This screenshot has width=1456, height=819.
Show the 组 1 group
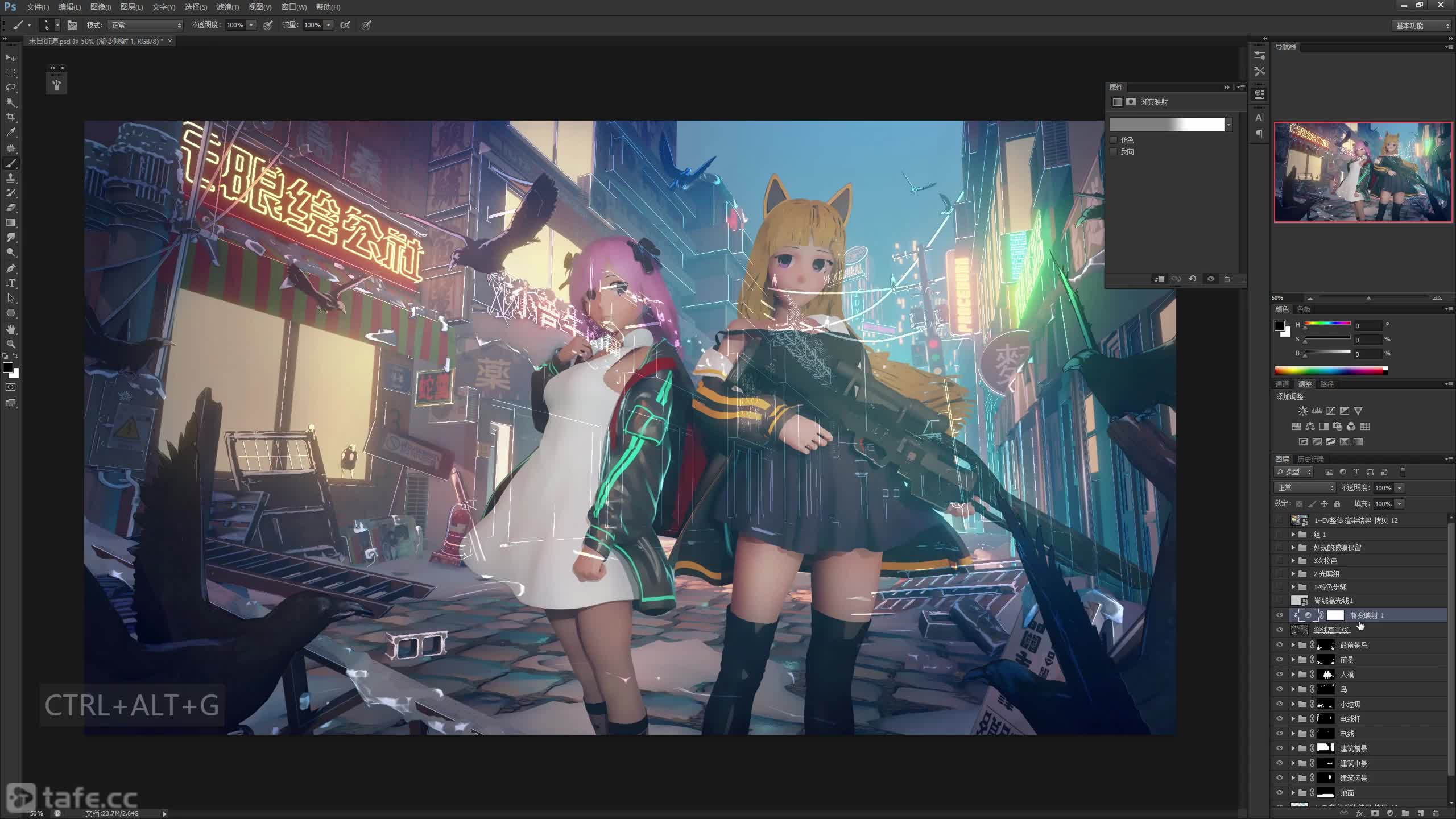pyautogui.click(x=1280, y=535)
